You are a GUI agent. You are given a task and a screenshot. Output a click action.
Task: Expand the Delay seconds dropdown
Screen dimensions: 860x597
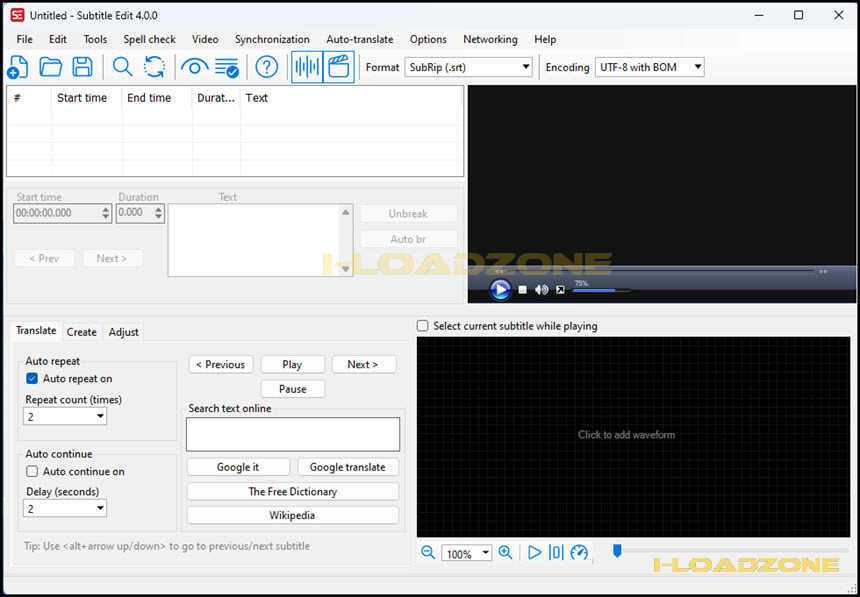coord(65,509)
